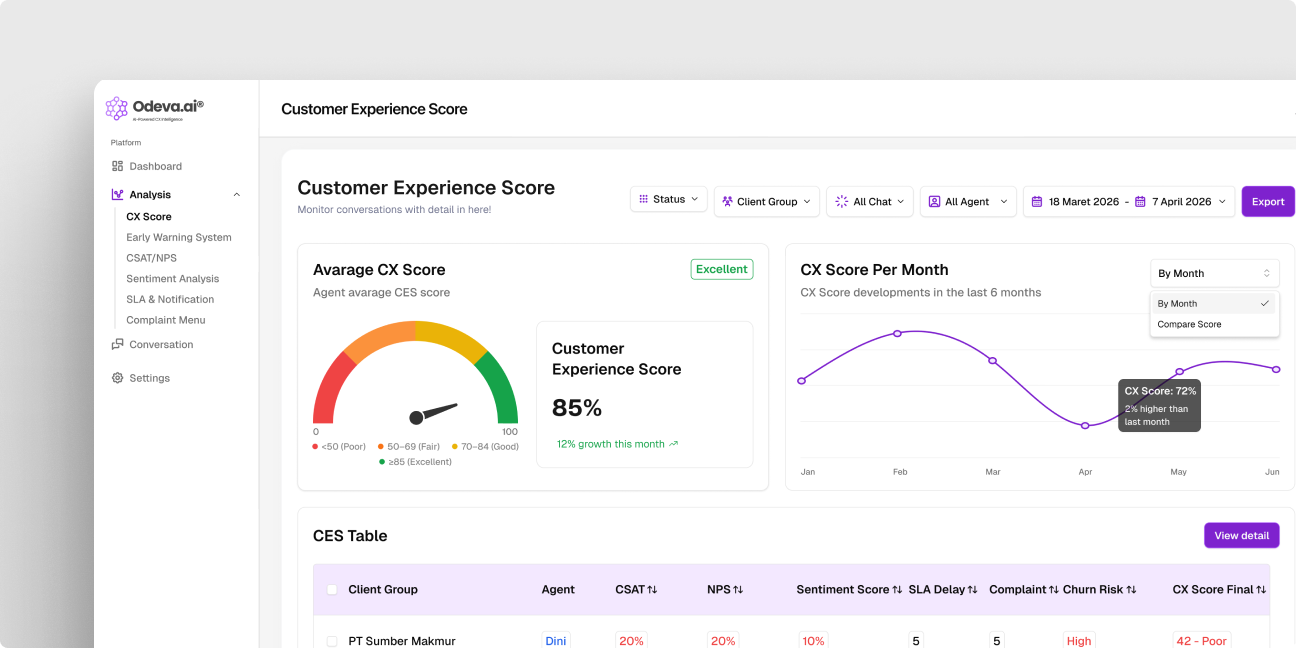Click the February chart data point
This screenshot has height=648, width=1296.
coord(897,333)
